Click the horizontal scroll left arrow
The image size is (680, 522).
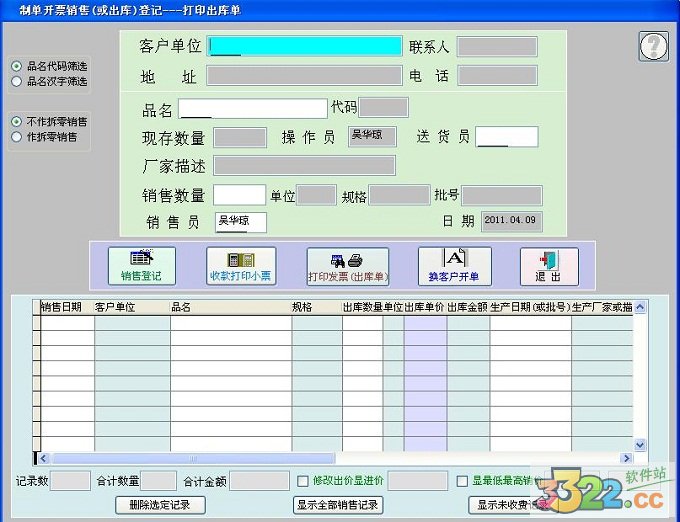43,458
